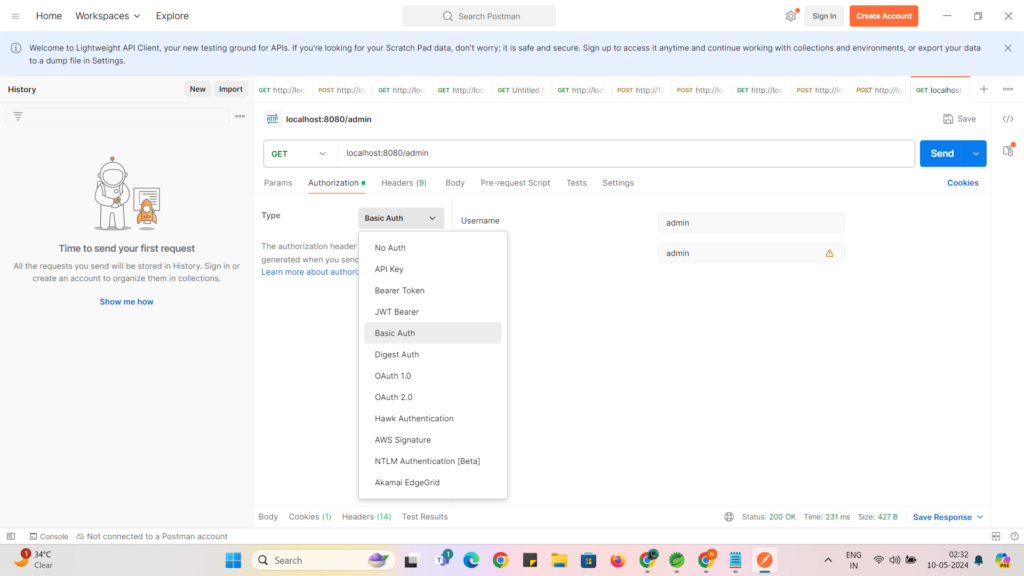Open the Windows Start menu
This screenshot has height=576, width=1024.
(x=233, y=560)
